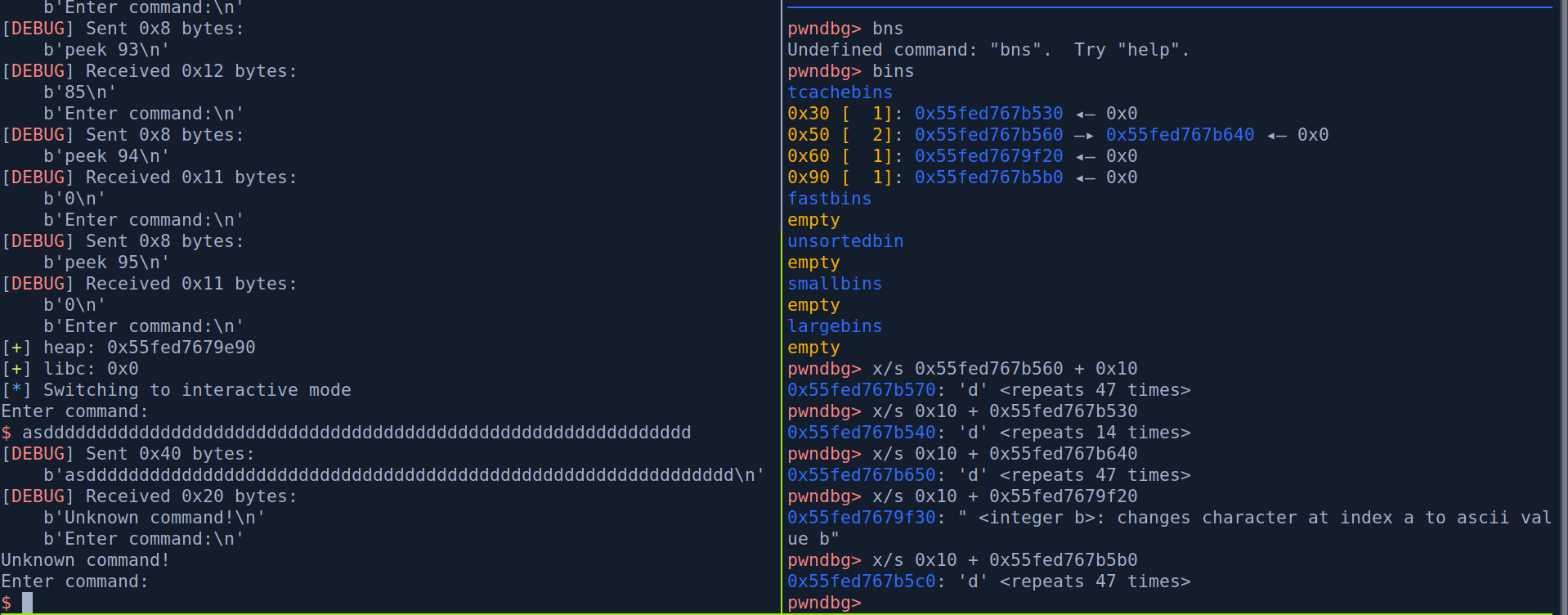Click the unsortedbin heading
Screen dimensions: 1568x615
tap(845, 241)
